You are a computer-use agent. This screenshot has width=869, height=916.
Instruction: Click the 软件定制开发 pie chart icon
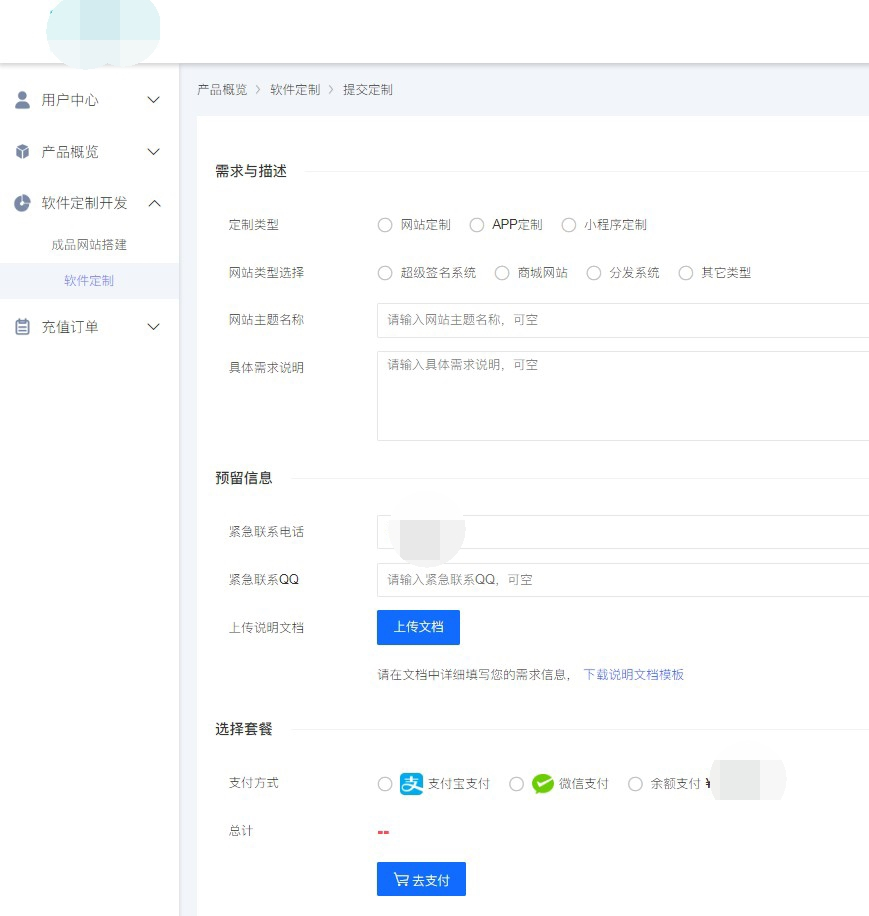click(22, 203)
